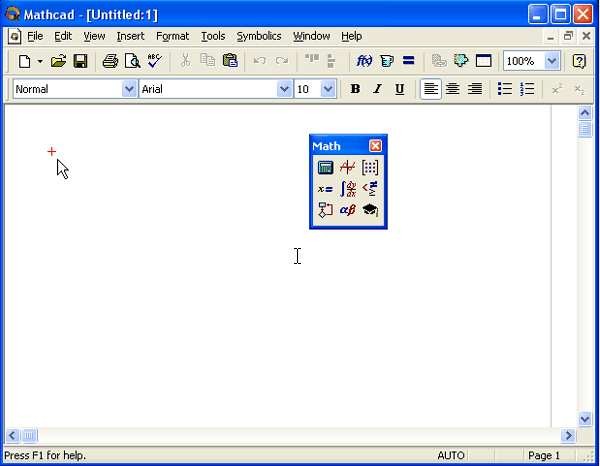Viewport: 600px width, 466px height.
Task: Set left text alignment
Action: pos(431,89)
